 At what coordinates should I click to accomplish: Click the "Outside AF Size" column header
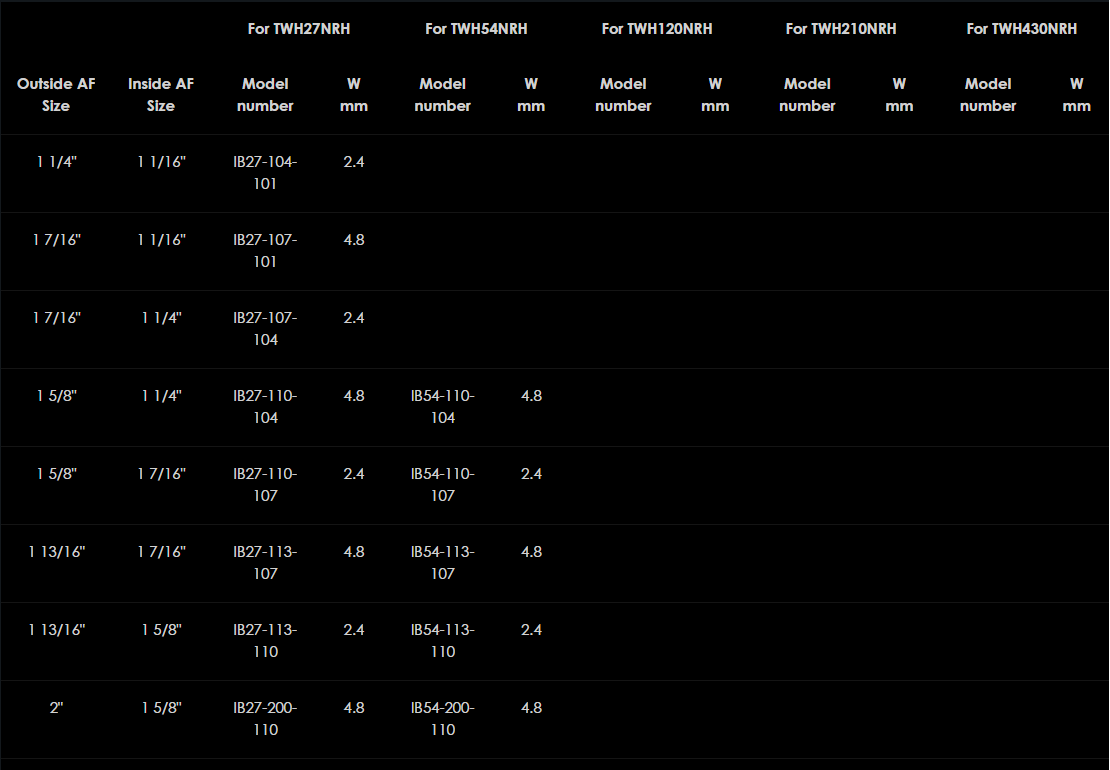point(56,95)
